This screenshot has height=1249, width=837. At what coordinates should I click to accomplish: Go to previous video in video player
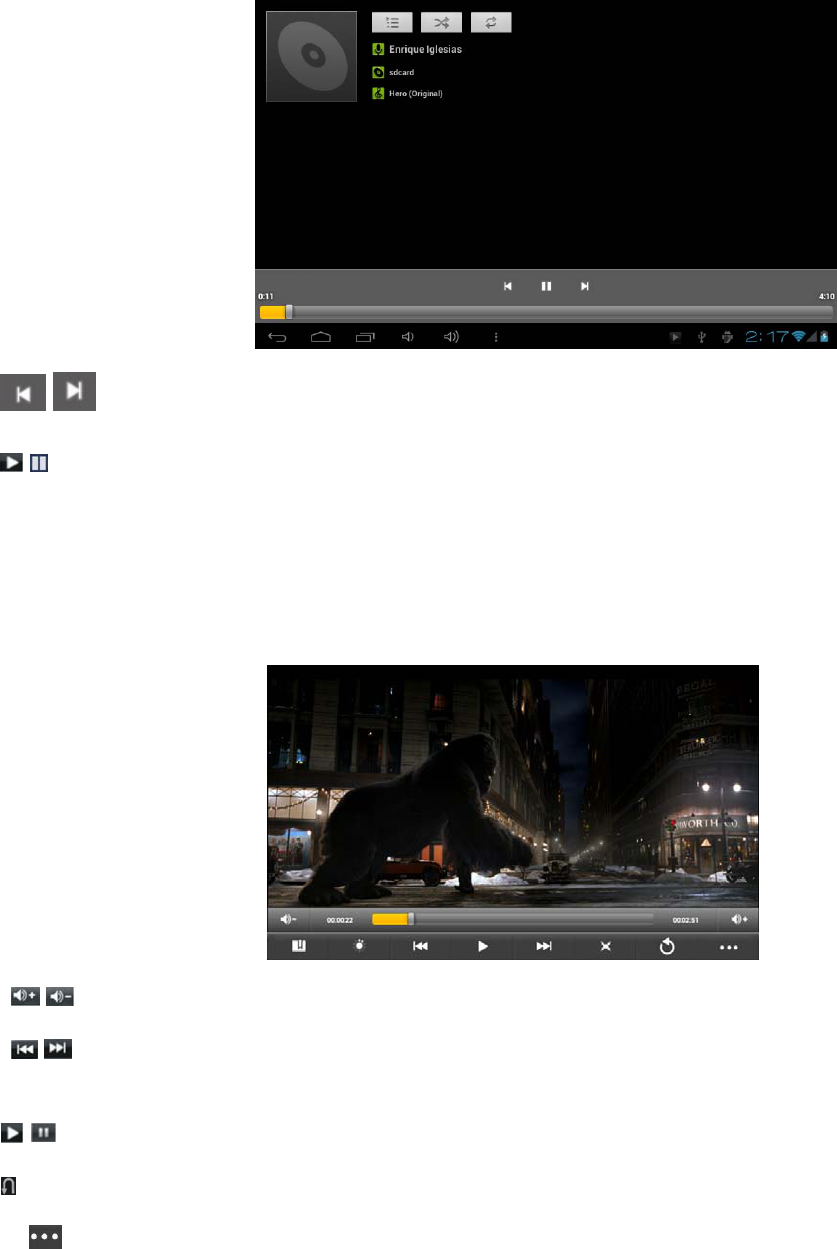(x=421, y=946)
